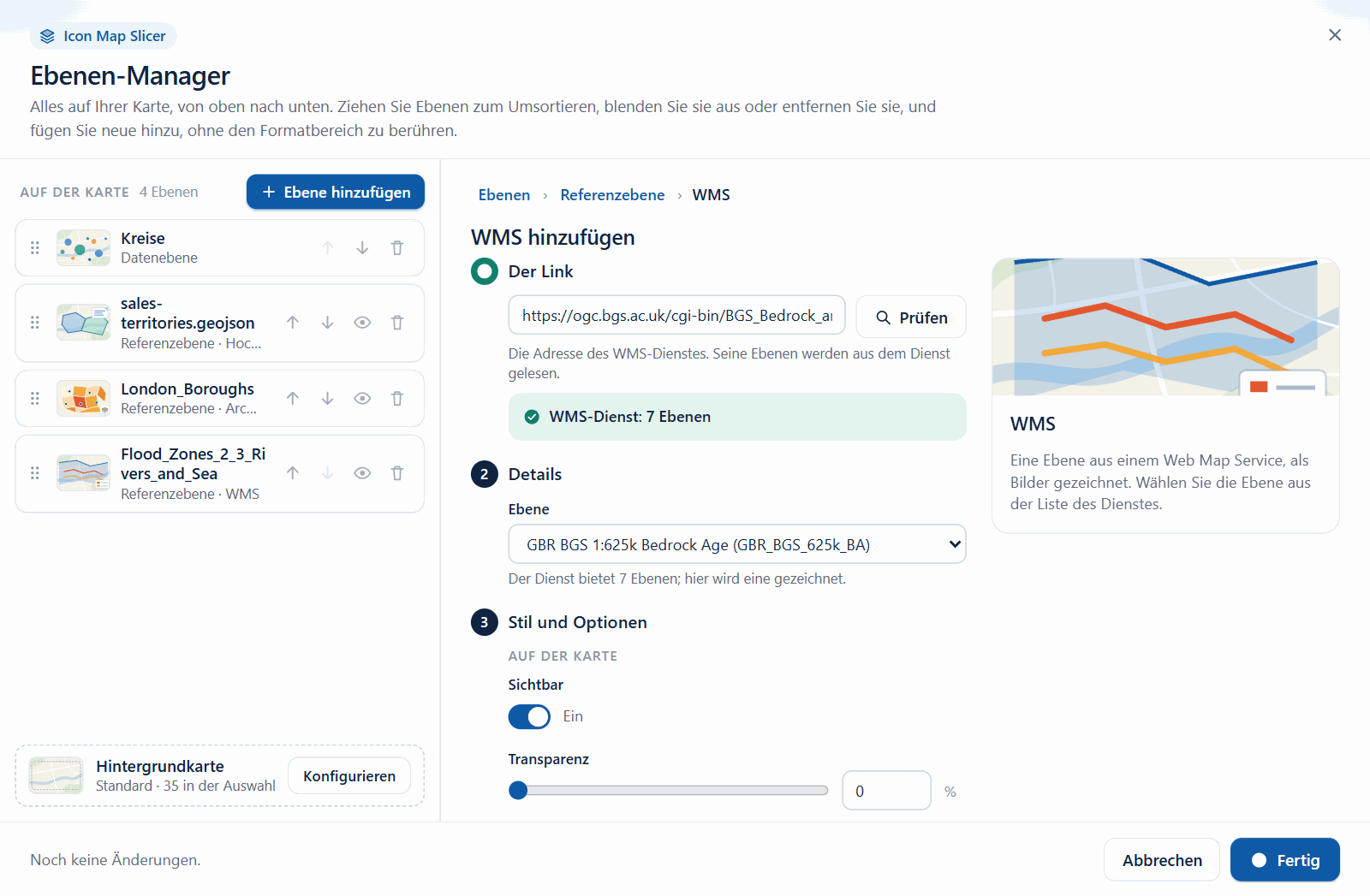Click Prüfen to verify the WMS link

[911, 317]
